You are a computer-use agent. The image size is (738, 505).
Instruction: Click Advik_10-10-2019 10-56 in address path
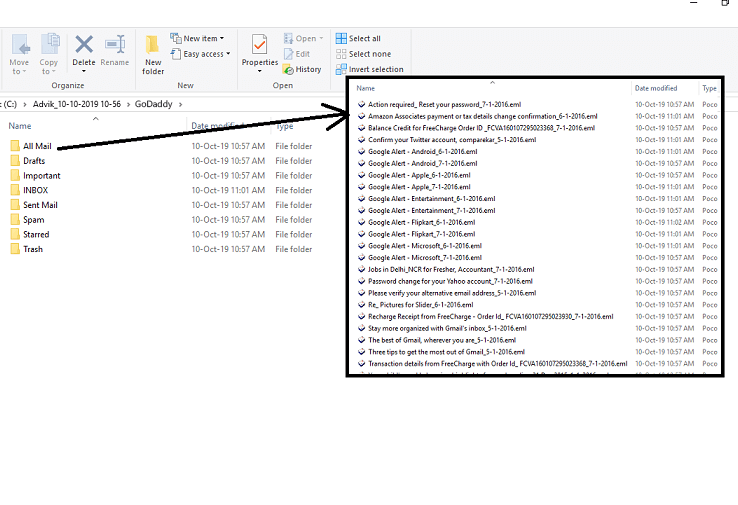[x=77, y=104]
